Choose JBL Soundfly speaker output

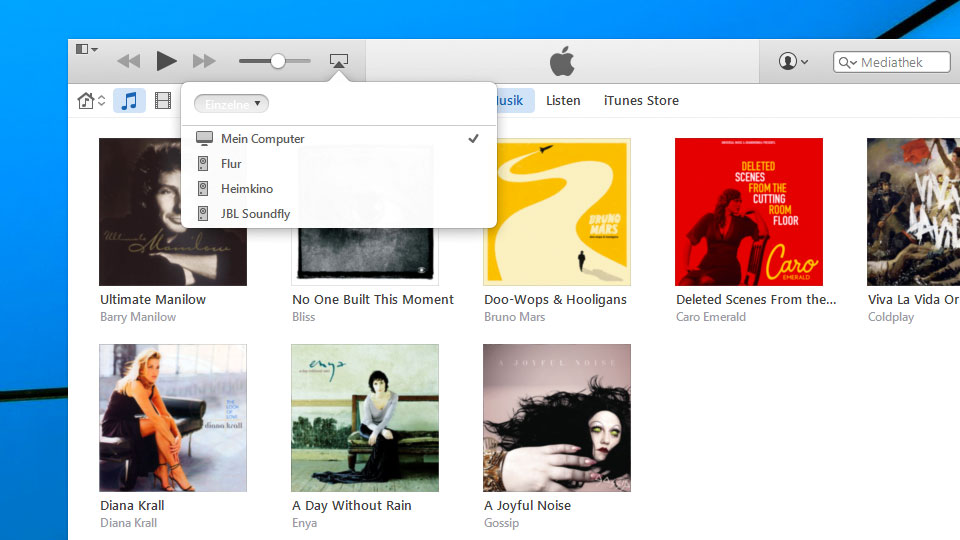pos(255,213)
